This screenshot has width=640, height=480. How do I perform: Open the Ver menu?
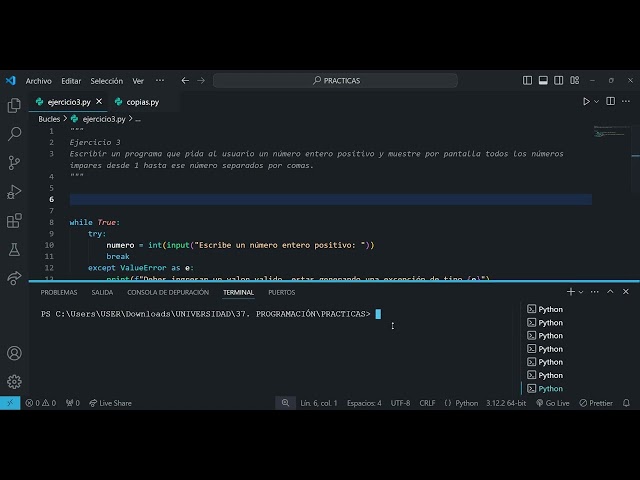tap(138, 81)
